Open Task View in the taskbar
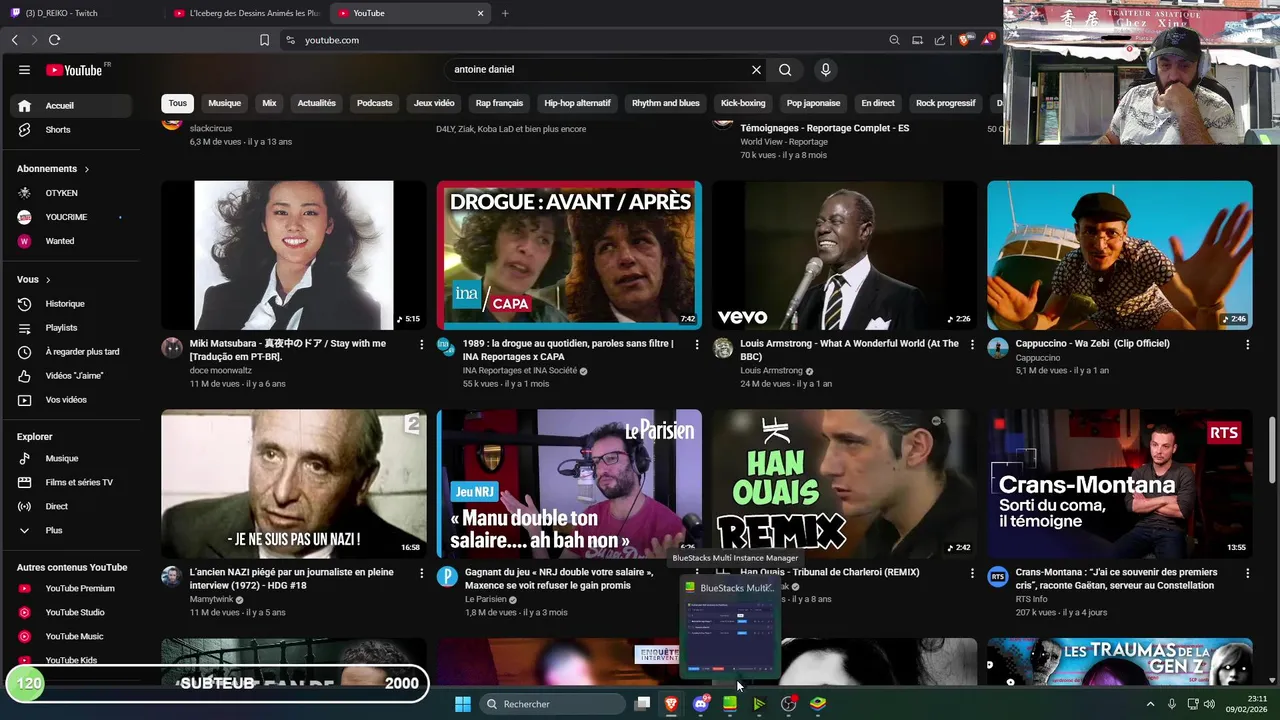The image size is (1280, 720). 642,704
